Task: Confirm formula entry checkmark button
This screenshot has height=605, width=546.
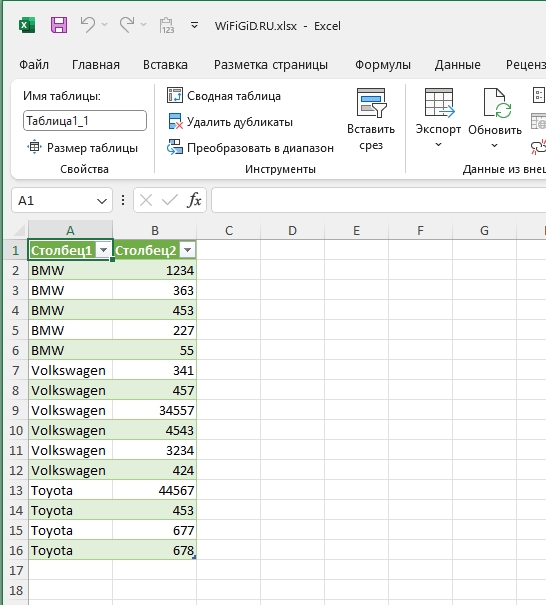Action: 170,200
